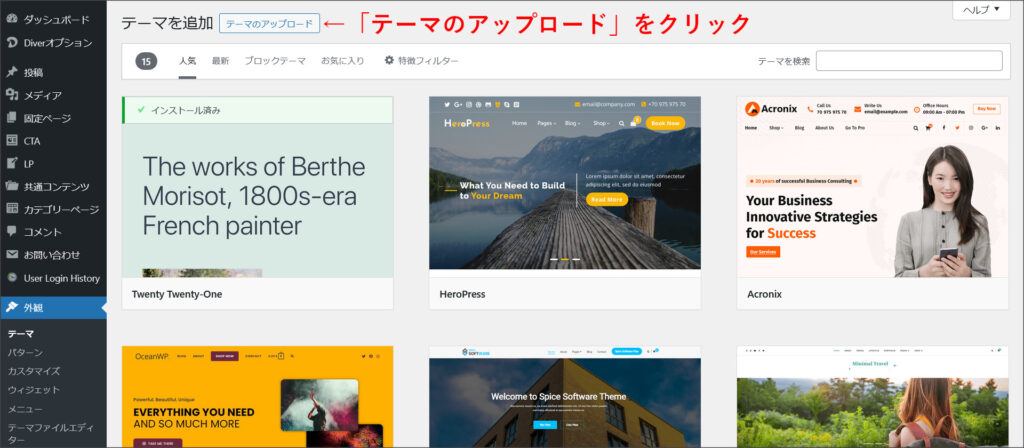Expand the ヘルプ dropdown
The width and height of the screenshot is (1024, 448).
point(981,9)
